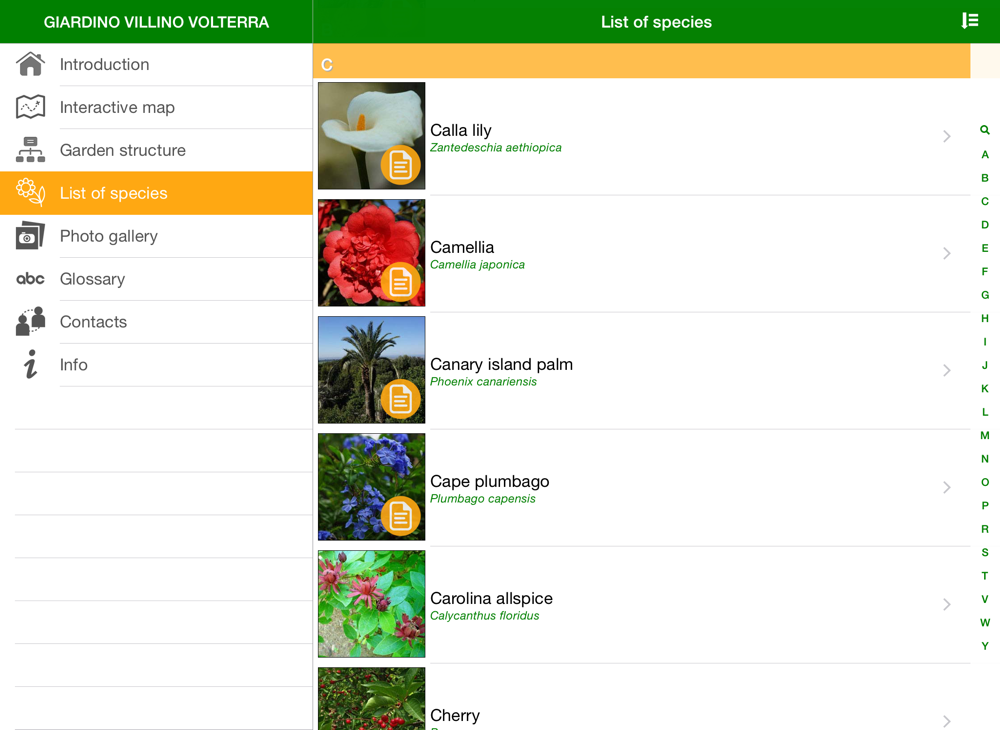Jump to letter J in index
The image size is (1000, 730).
click(985, 365)
